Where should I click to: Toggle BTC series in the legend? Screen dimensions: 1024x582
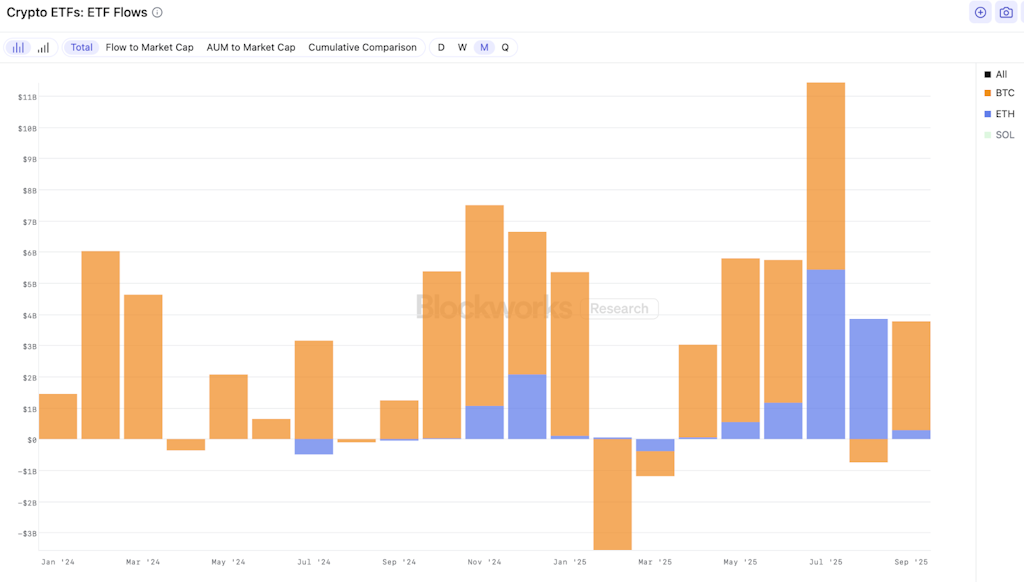tap(1004, 93)
